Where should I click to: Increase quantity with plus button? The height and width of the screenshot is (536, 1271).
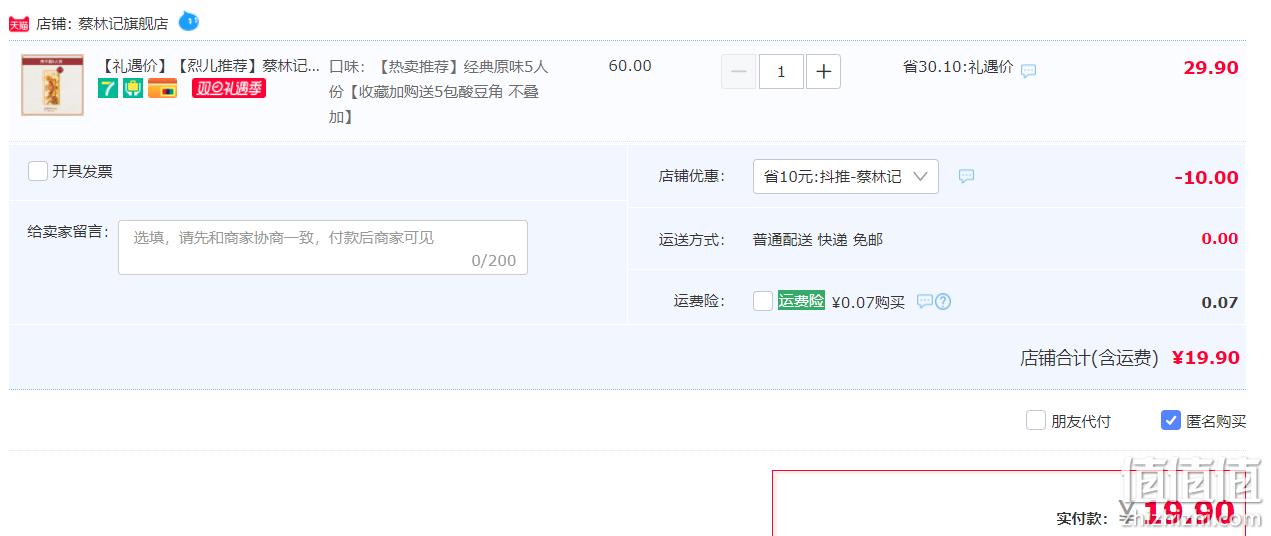coord(823,72)
